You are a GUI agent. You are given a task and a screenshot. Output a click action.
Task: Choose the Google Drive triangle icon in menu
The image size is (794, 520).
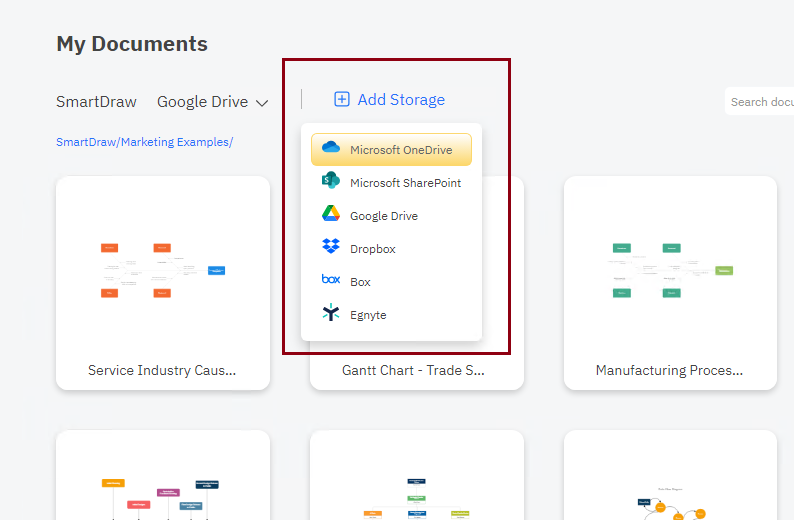[x=331, y=215]
